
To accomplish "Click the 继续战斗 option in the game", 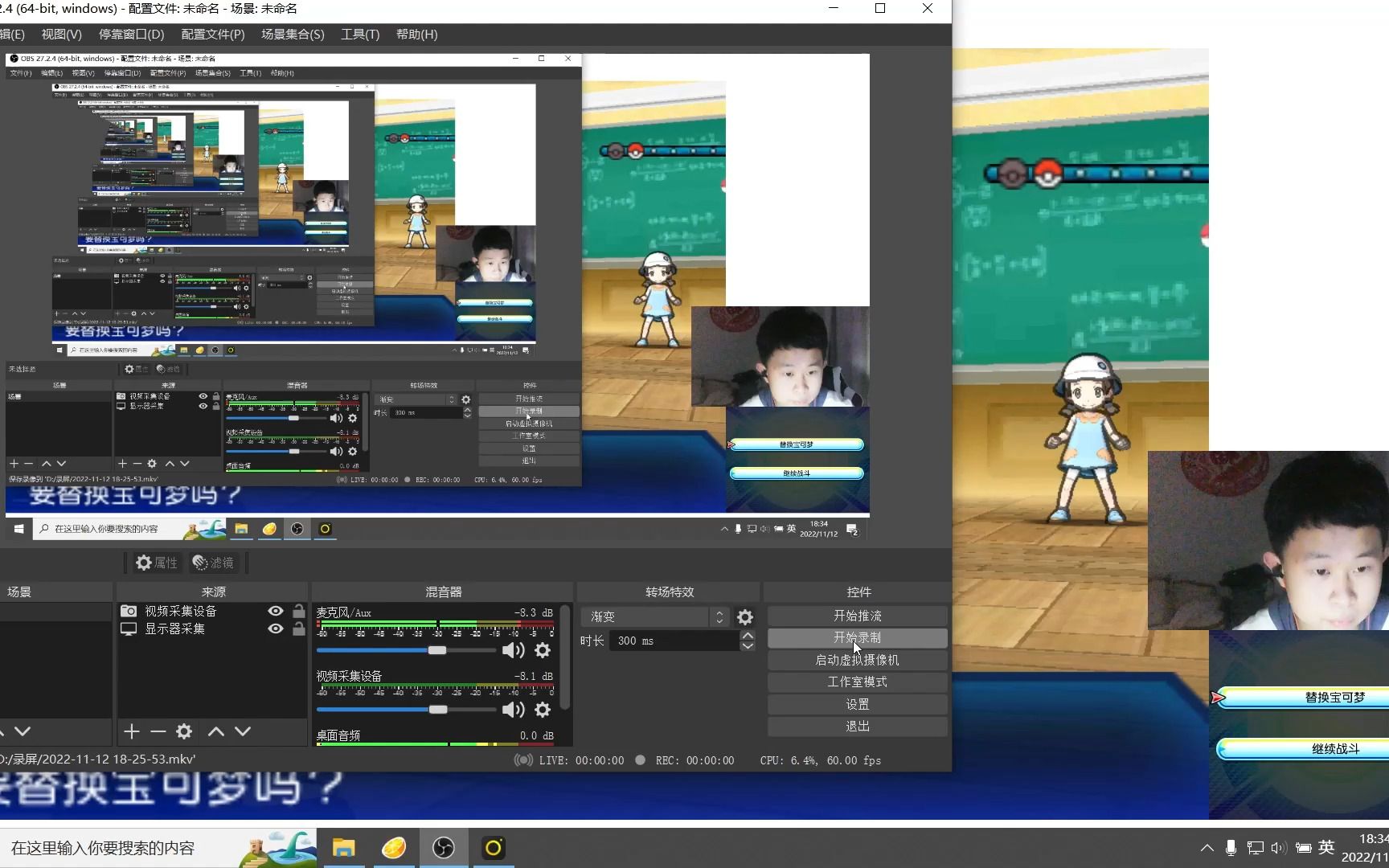I will click(x=1304, y=749).
